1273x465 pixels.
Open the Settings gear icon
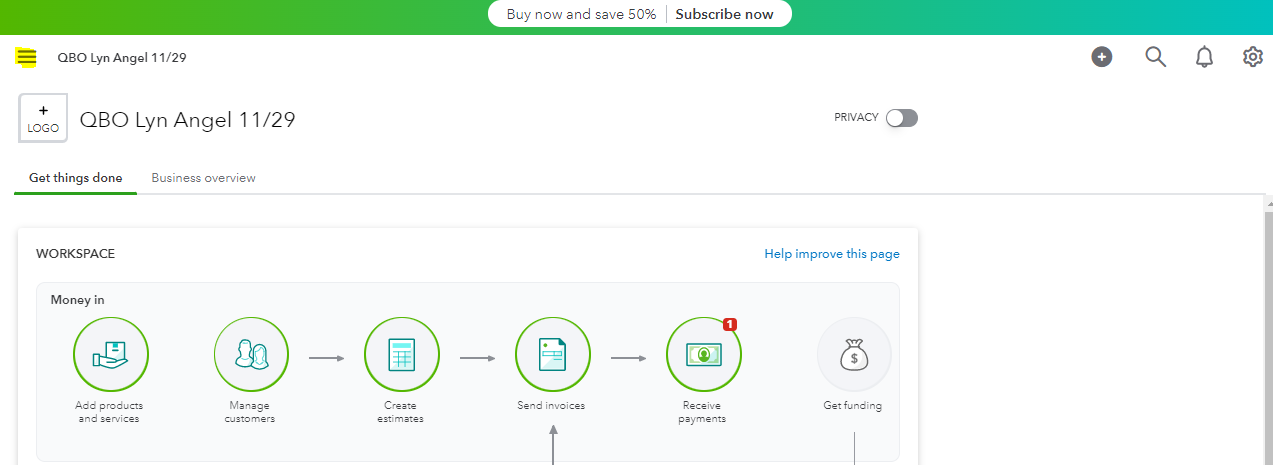[1253, 57]
